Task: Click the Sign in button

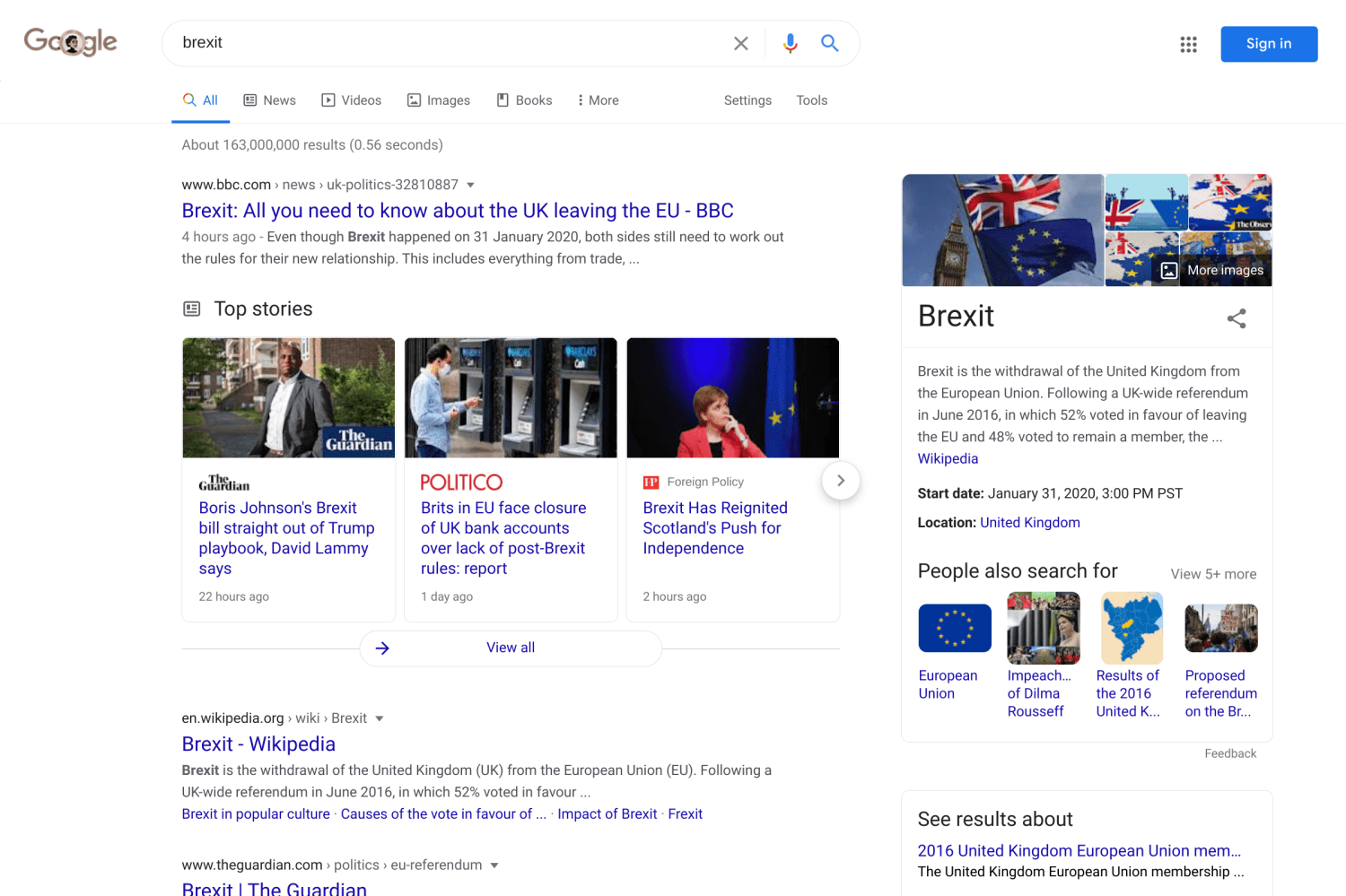Action: point(1268,44)
